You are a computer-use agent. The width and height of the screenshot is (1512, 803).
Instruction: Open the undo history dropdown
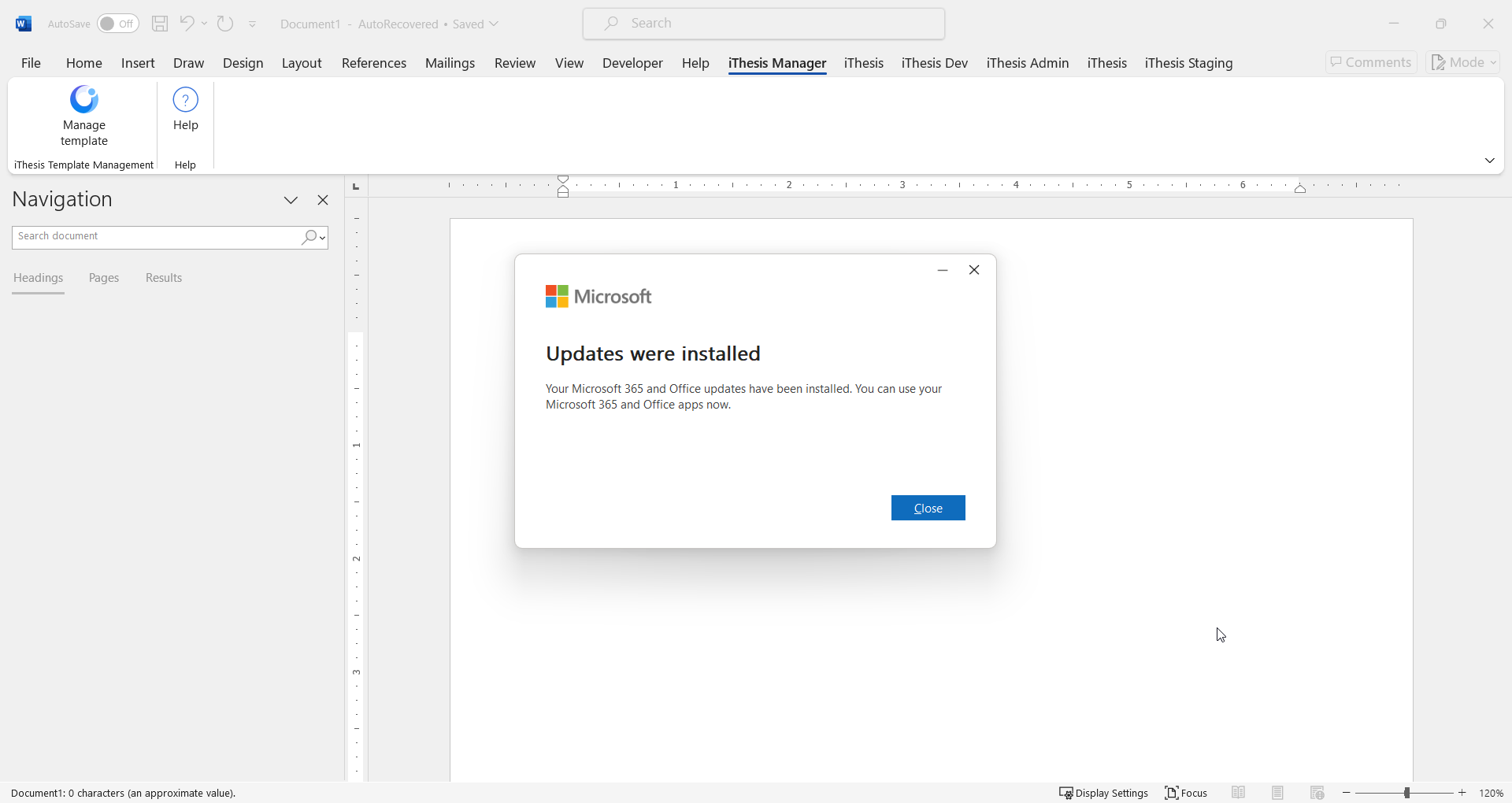tap(205, 24)
